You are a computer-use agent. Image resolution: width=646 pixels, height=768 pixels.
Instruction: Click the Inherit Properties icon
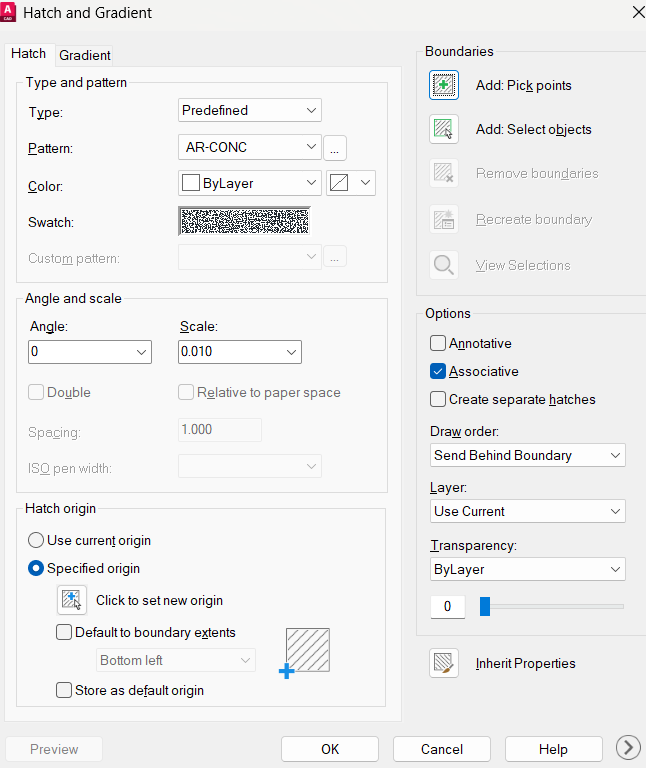tap(444, 663)
